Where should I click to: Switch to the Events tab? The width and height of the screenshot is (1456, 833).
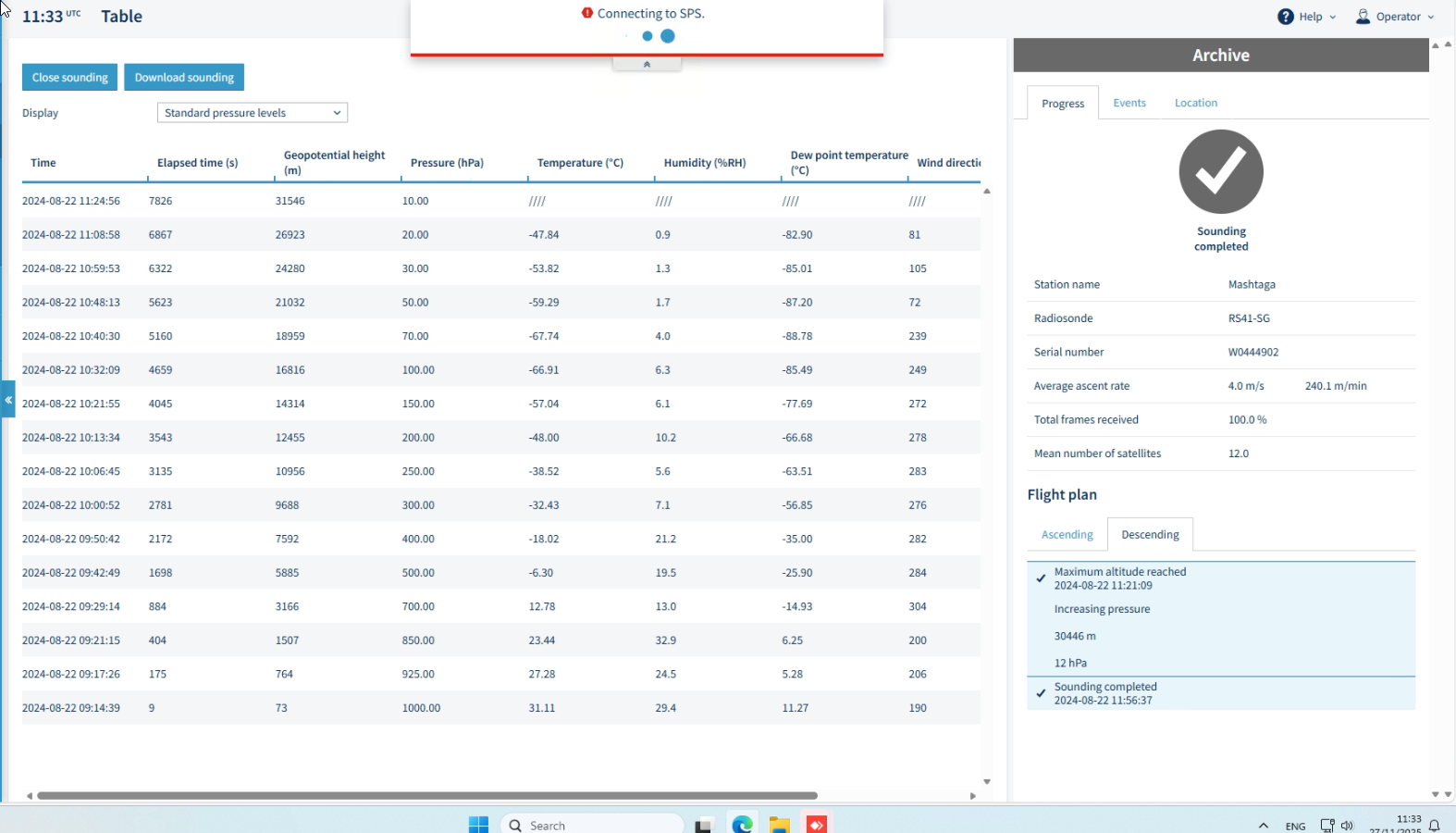tap(1129, 103)
